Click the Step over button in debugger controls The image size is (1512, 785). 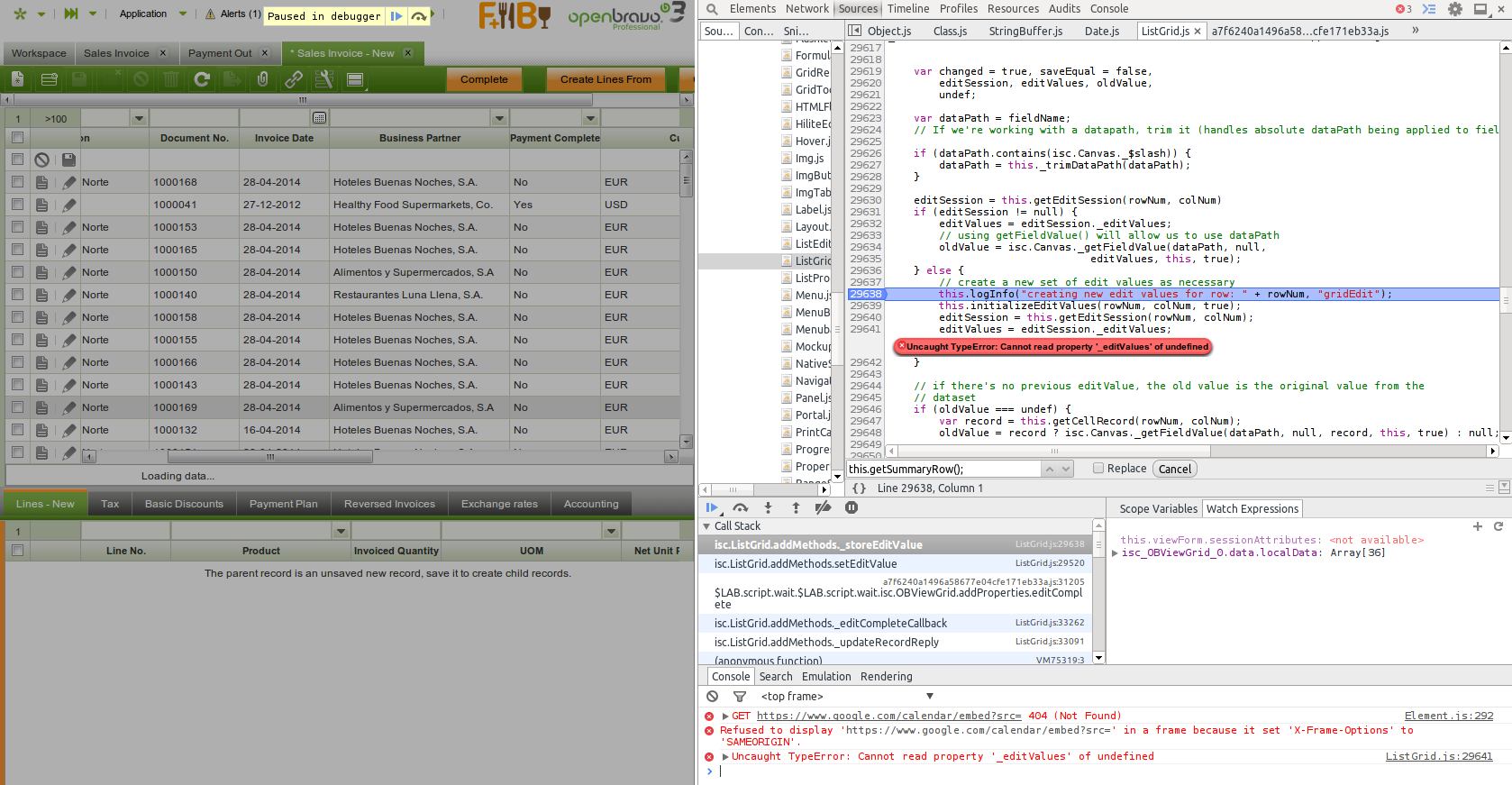[x=741, y=508]
